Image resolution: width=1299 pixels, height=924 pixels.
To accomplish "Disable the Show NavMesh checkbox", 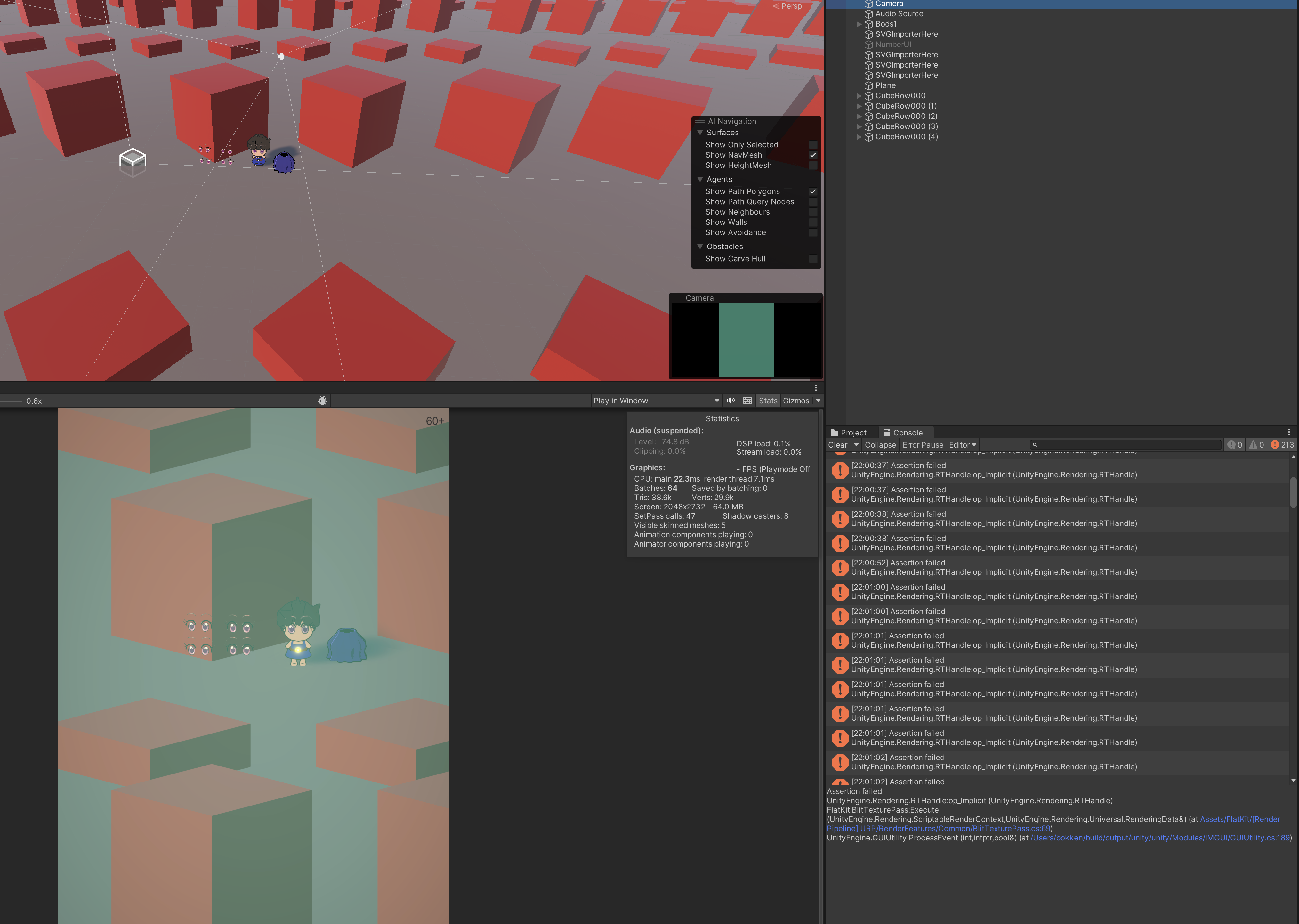I will click(x=813, y=155).
